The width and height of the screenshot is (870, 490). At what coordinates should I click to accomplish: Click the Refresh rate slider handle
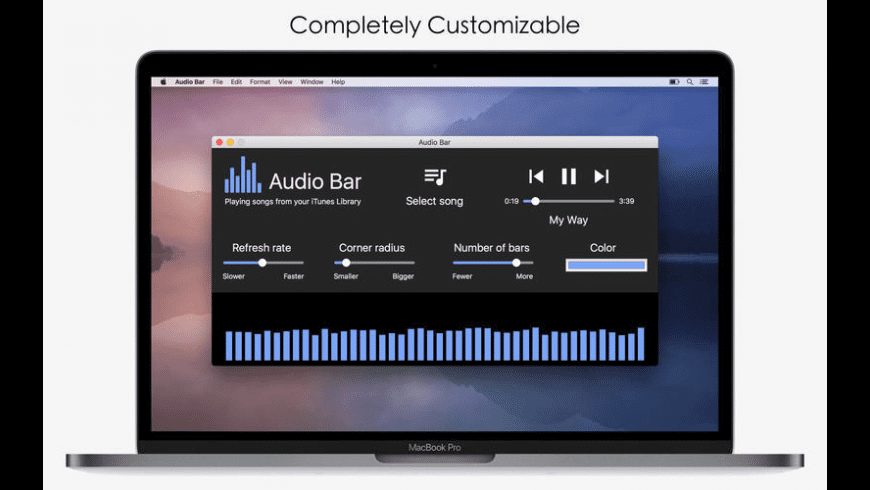click(x=262, y=262)
